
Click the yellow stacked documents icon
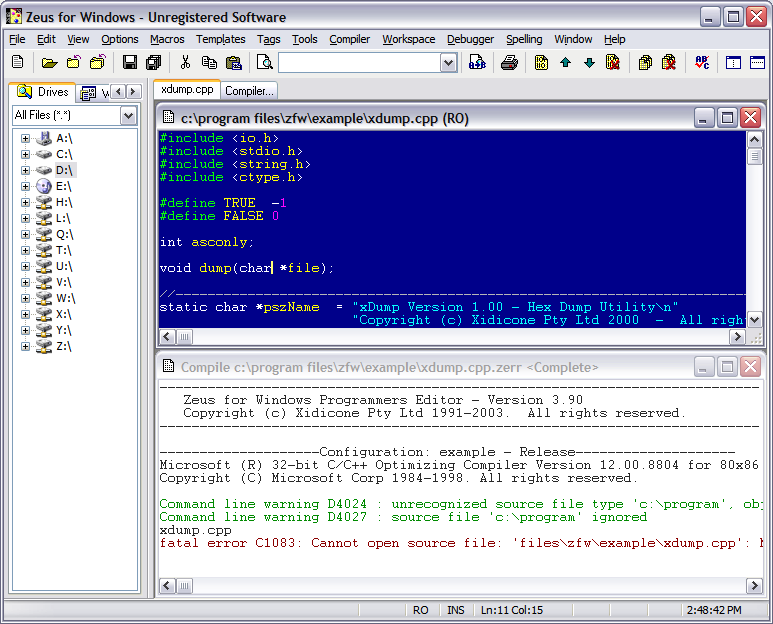(x=645, y=62)
